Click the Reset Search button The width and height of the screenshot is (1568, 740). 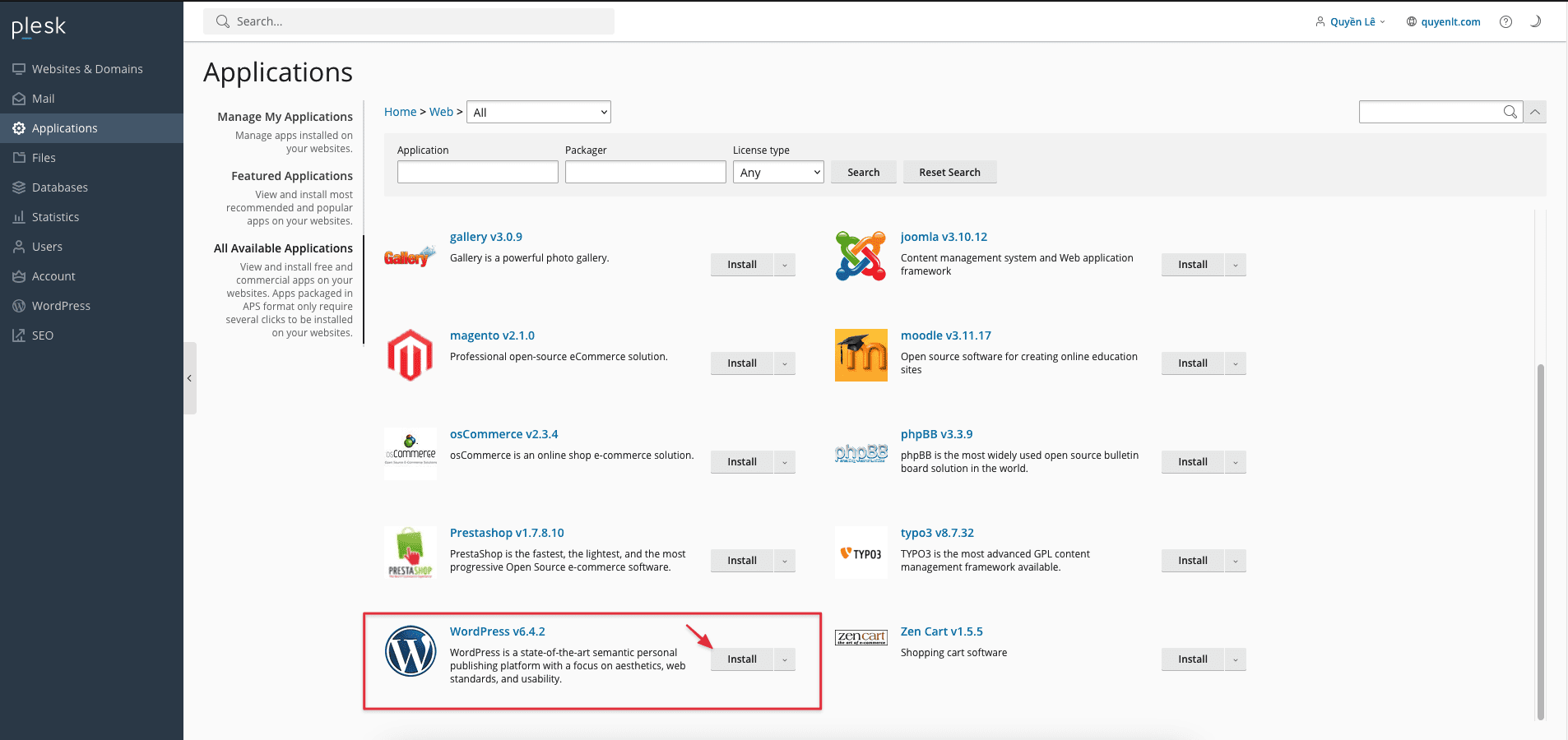pyautogui.click(x=949, y=172)
